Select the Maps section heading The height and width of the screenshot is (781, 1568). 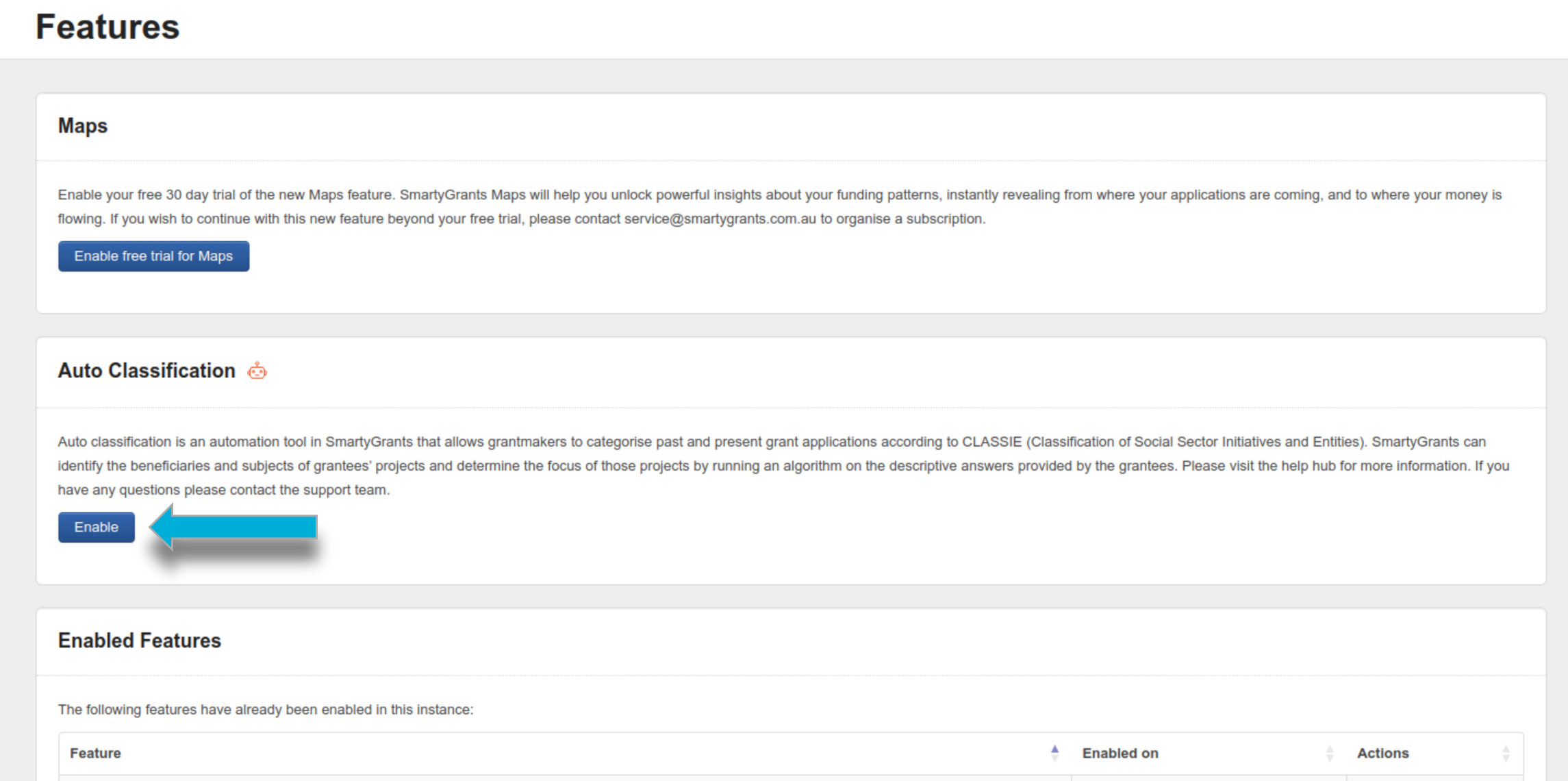83,126
